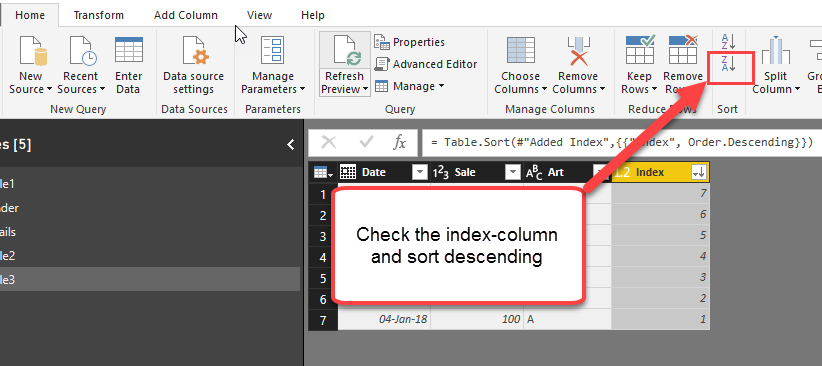
Task: Expand Keep Rows dropdown arrow
Action: click(655, 89)
